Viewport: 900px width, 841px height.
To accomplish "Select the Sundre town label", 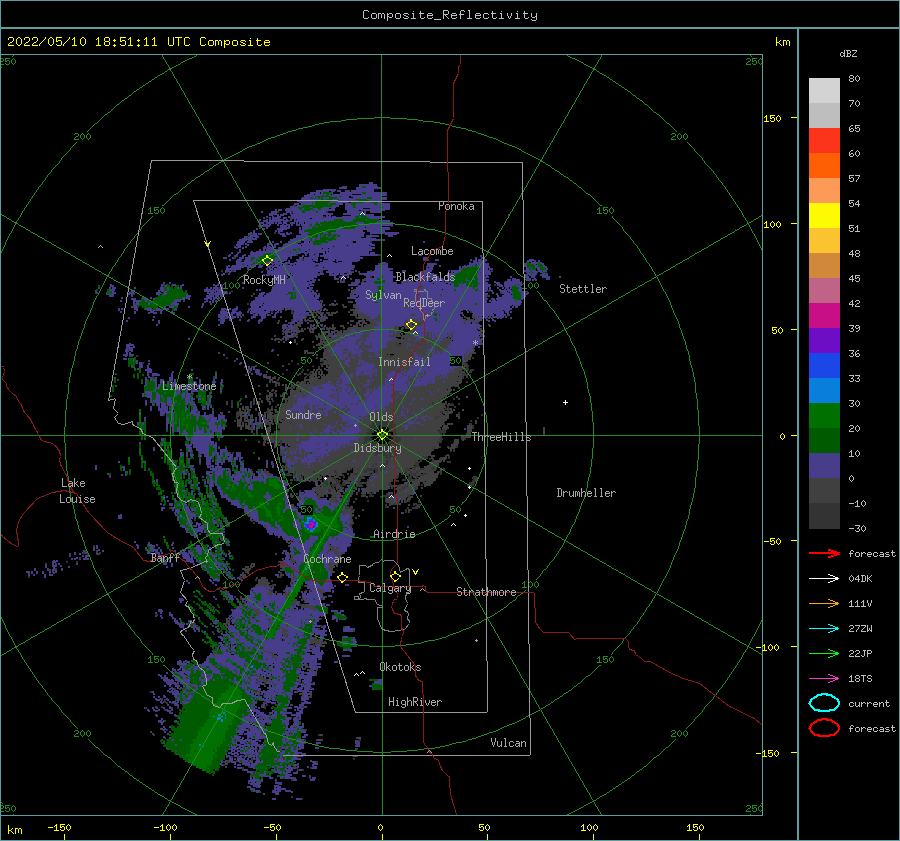I will pyautogui.click(x=303, y=414).
